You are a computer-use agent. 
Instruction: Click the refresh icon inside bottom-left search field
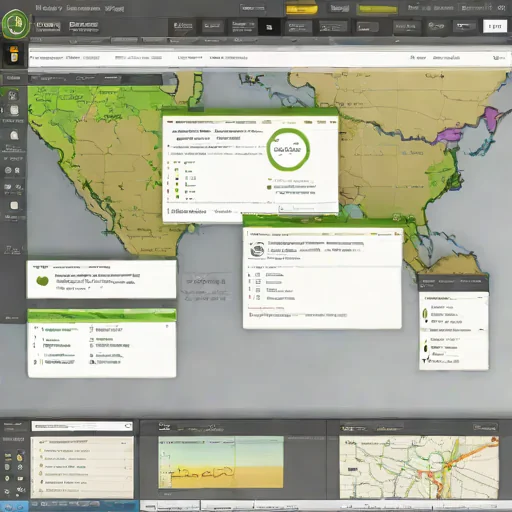pos(128,426)
